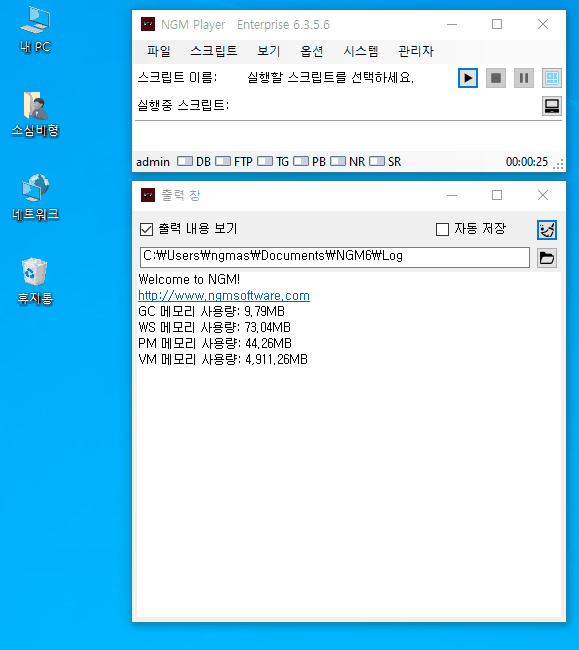This screenshot has height=650, width=579.
Task: Click the admin status bar entry
Action: [153, 162]
